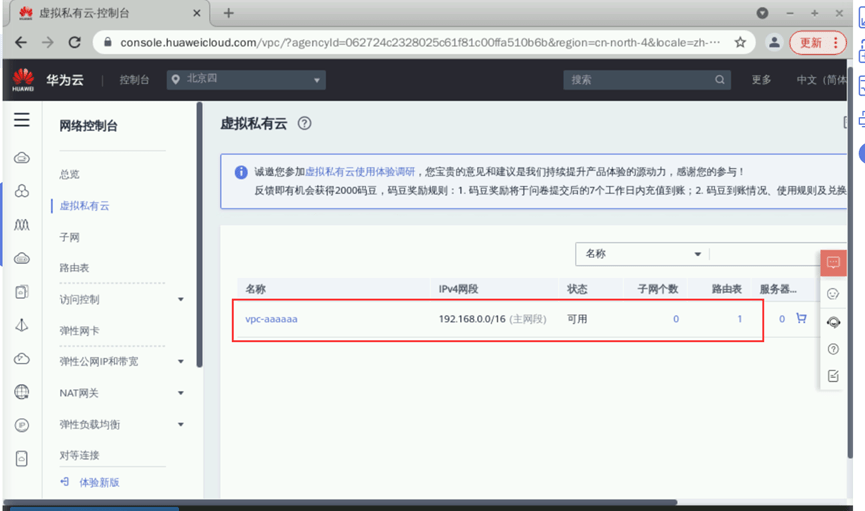Click the top 搜索 input field
Image resolution: width=865 pixels, height=511 pixels.
pyautogui.click(x=640, y=79)
